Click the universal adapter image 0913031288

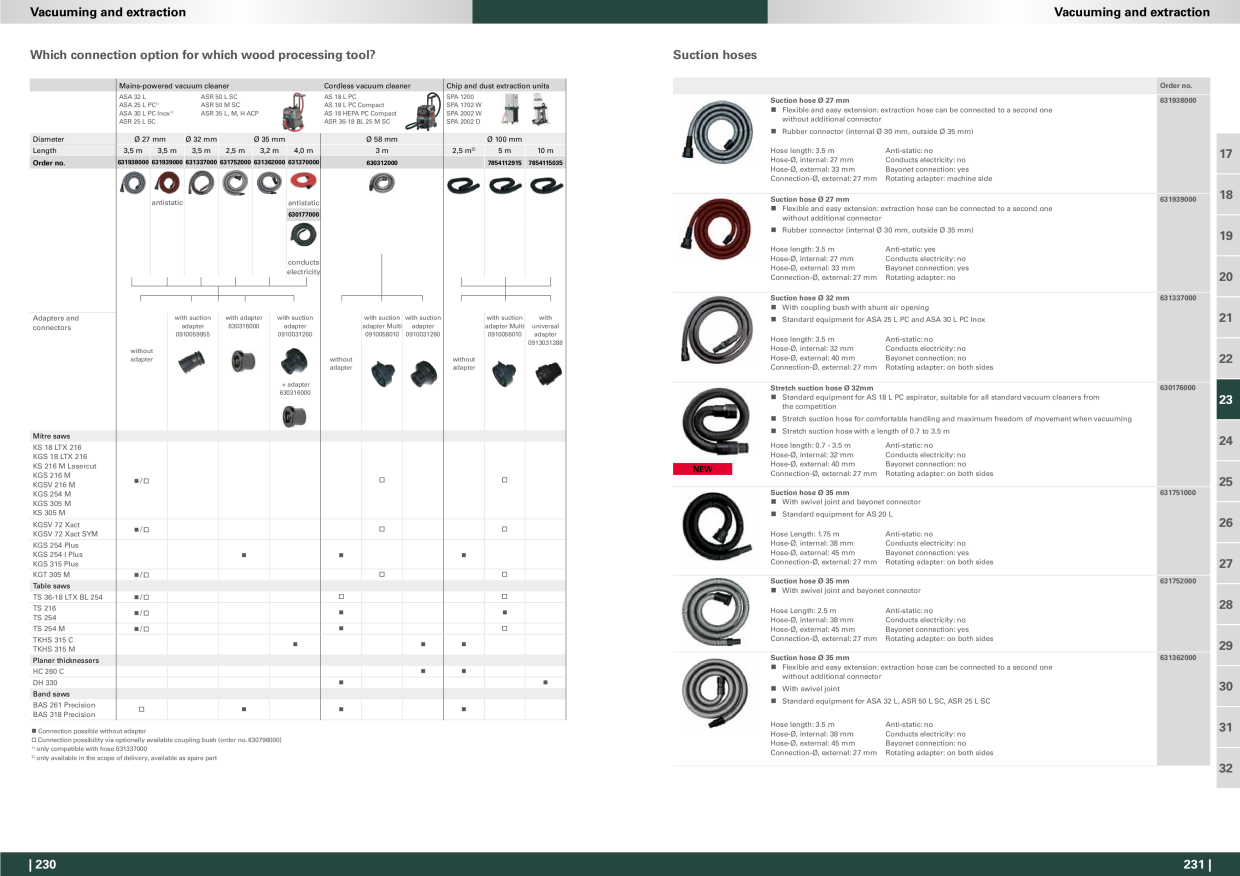pos(545,374)
